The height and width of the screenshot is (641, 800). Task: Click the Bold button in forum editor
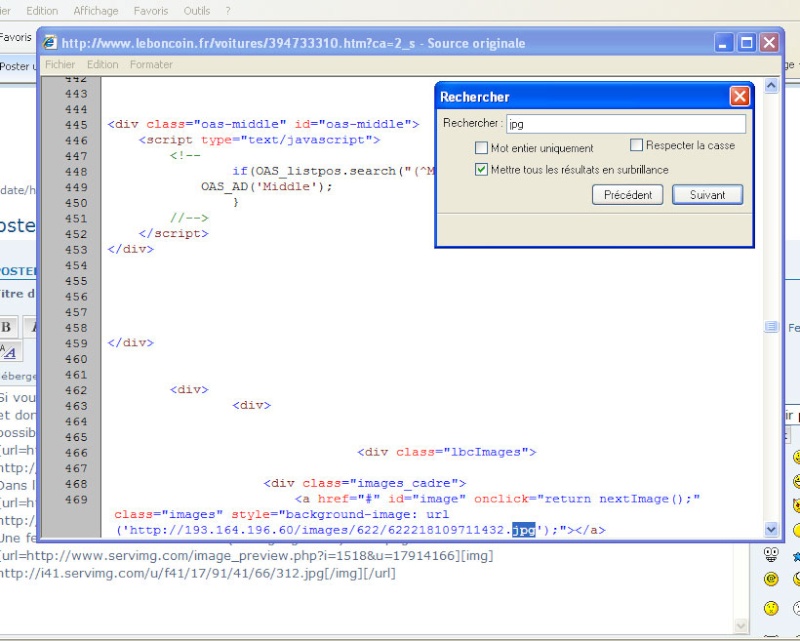pyautogui.click(x=7, y=327)
